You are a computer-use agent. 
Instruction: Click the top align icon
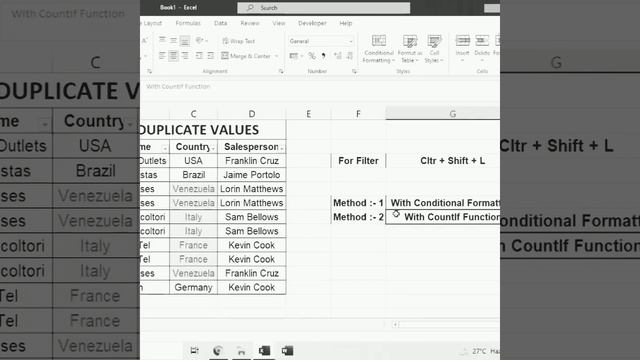[162, 40]
